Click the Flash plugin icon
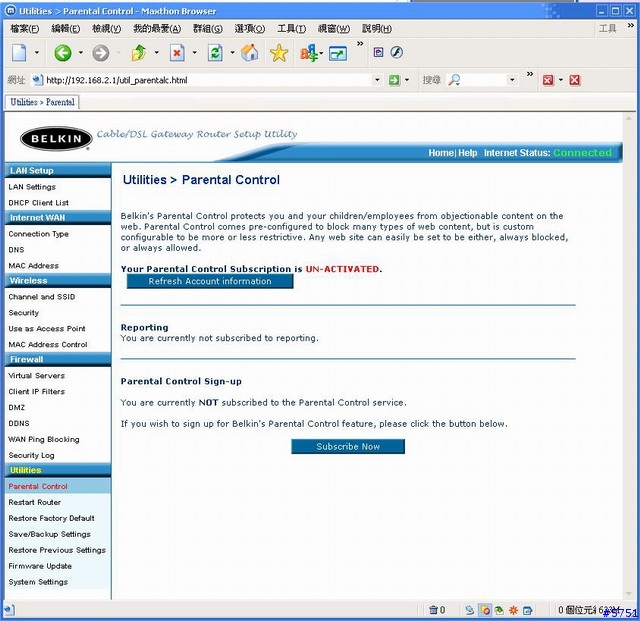 click(x=397, y=52)
